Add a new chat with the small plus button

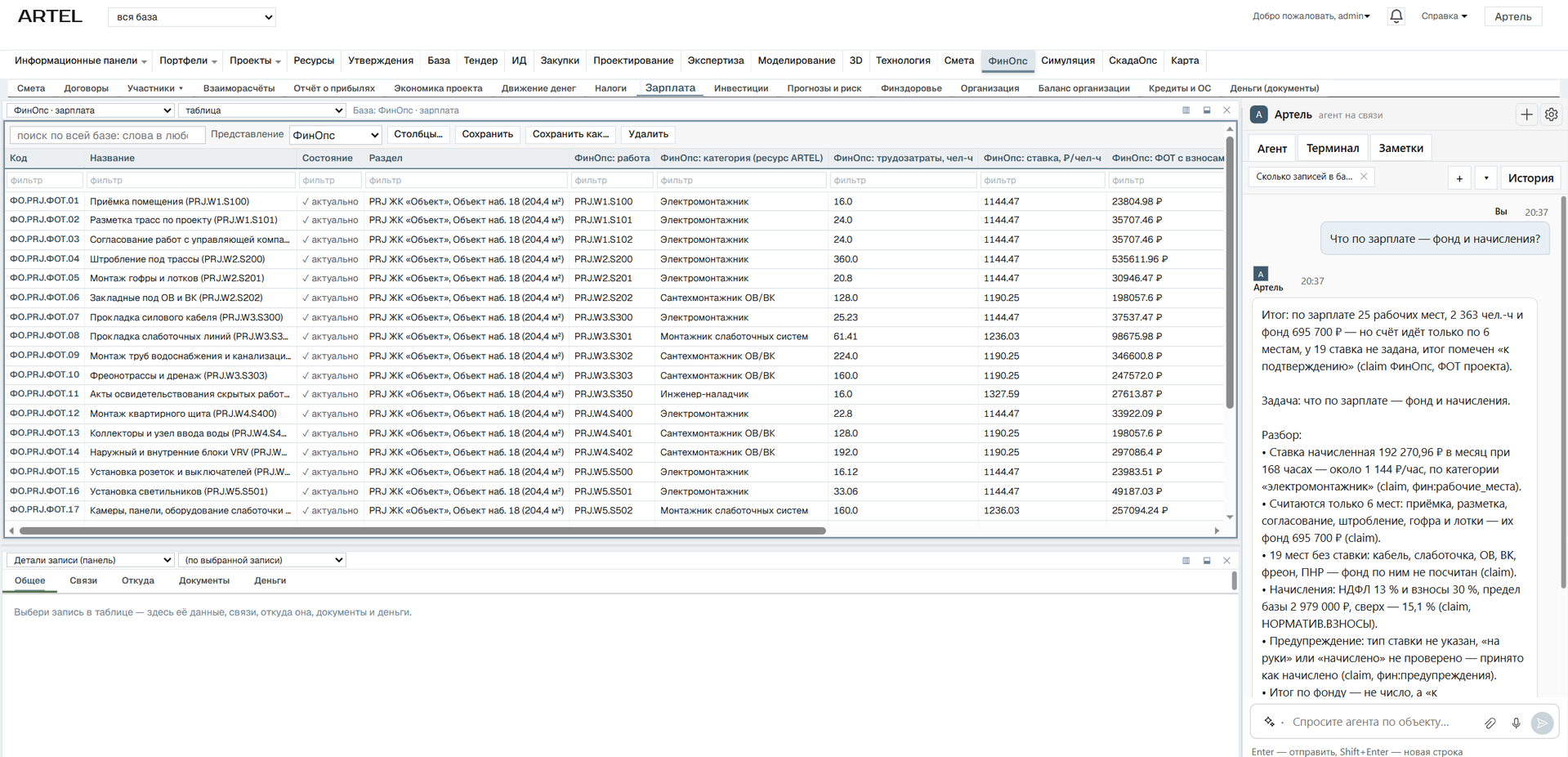(1459, 177)
